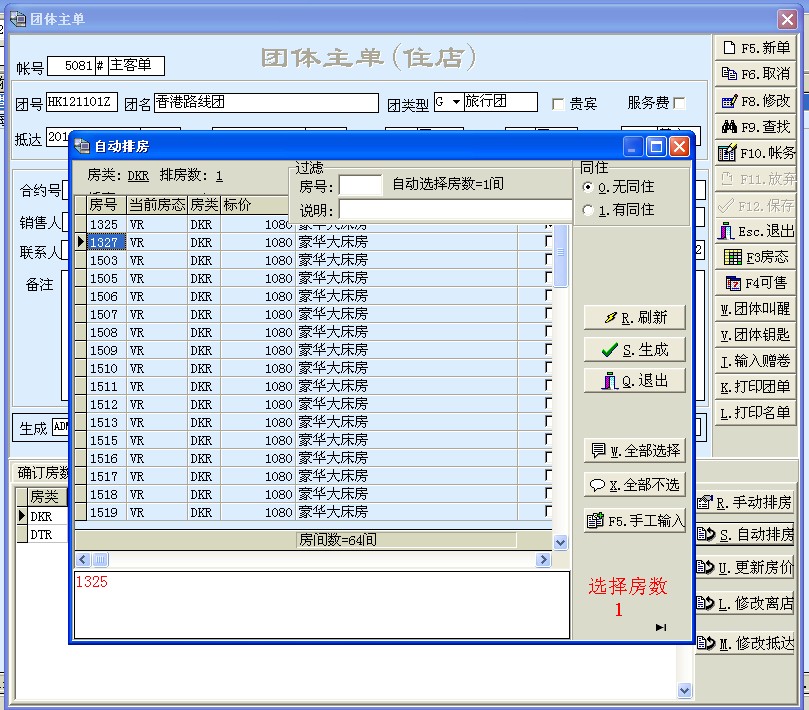Click R.手动排房 manual room assignment button
This screenshot has height=710, width=809.
tap(744, 503)
